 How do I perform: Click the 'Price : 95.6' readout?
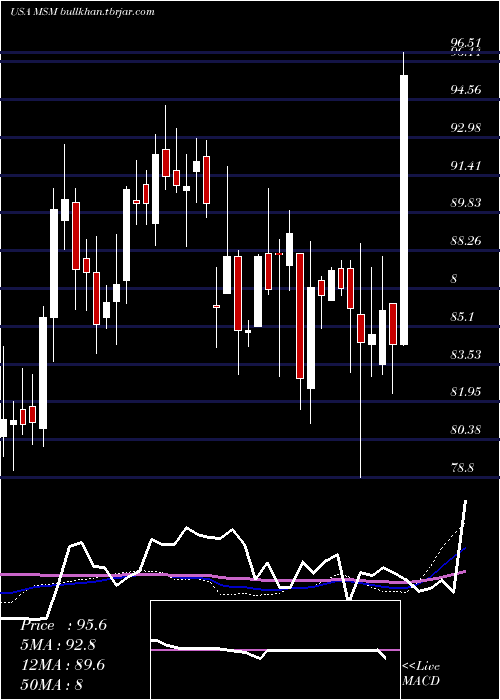click(63, 625)
